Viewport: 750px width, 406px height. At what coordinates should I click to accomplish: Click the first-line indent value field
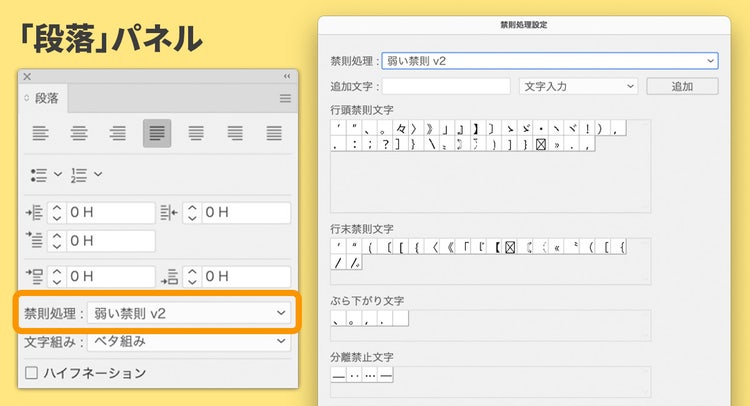[x=110, y=240]
